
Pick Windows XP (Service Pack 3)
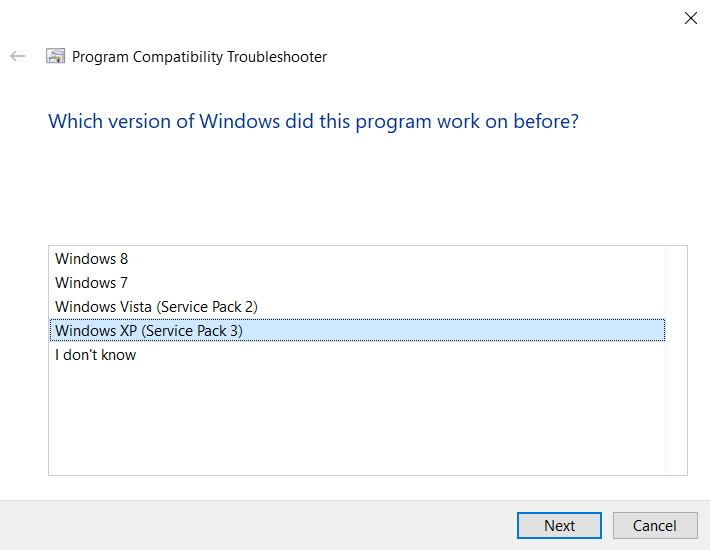click(149, 331)
